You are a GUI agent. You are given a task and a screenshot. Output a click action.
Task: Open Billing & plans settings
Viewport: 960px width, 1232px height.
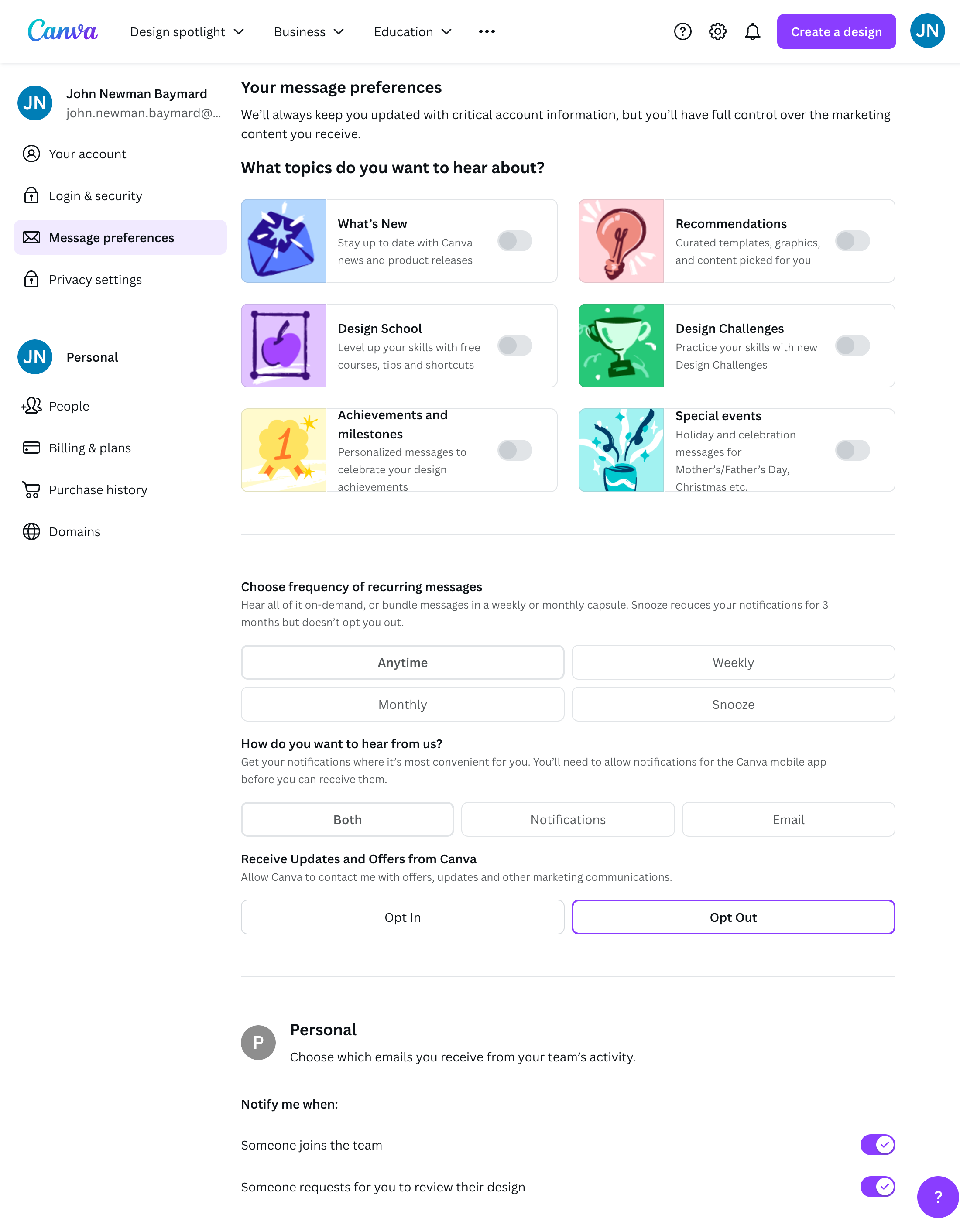coord(90,447)
